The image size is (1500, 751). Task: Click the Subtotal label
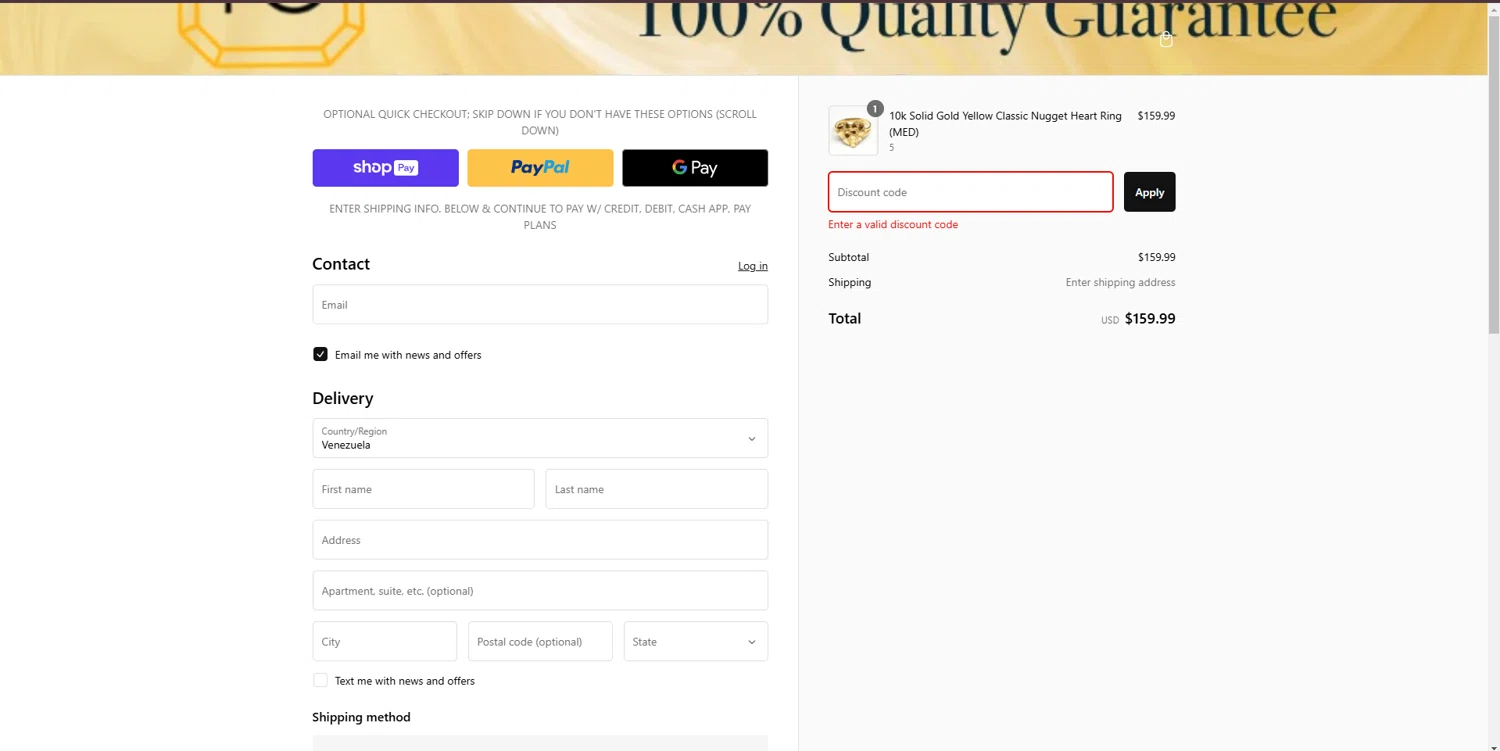(849, 258)
